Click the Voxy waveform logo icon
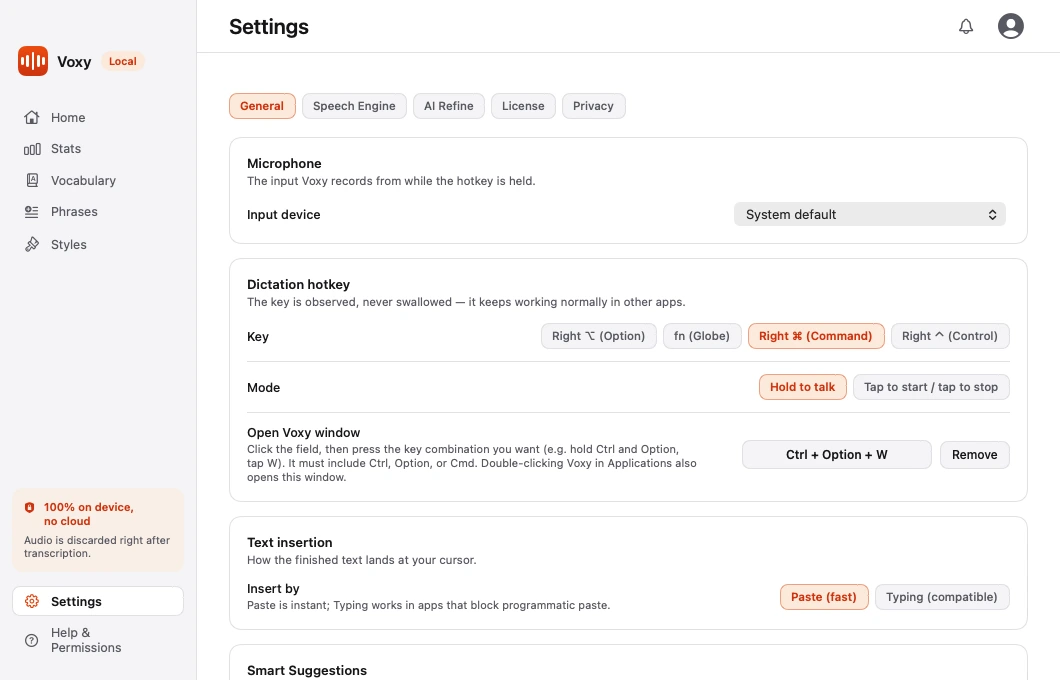1060x680 pixels. click(x=32, y=61)
